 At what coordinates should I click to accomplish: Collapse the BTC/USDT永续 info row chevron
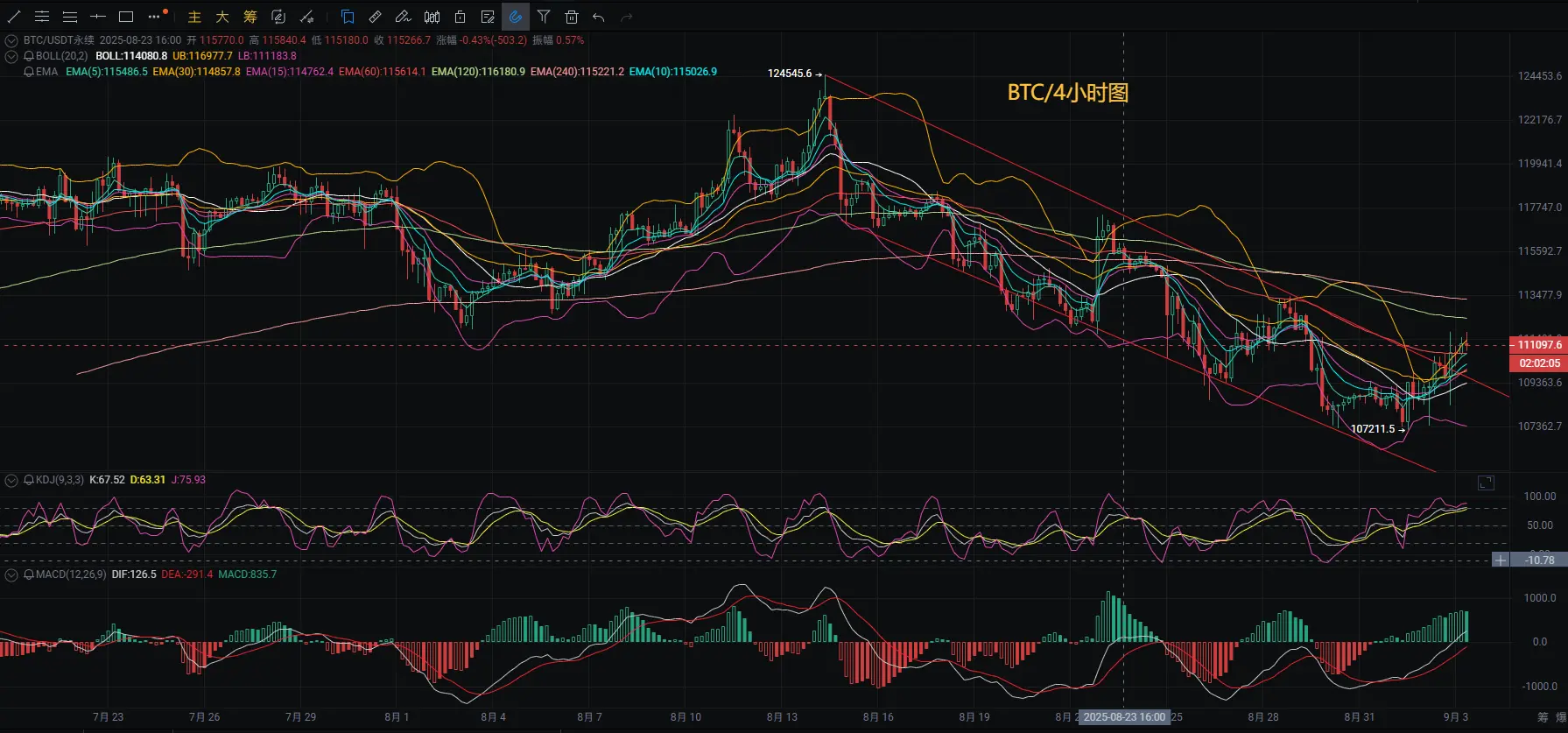11,40
